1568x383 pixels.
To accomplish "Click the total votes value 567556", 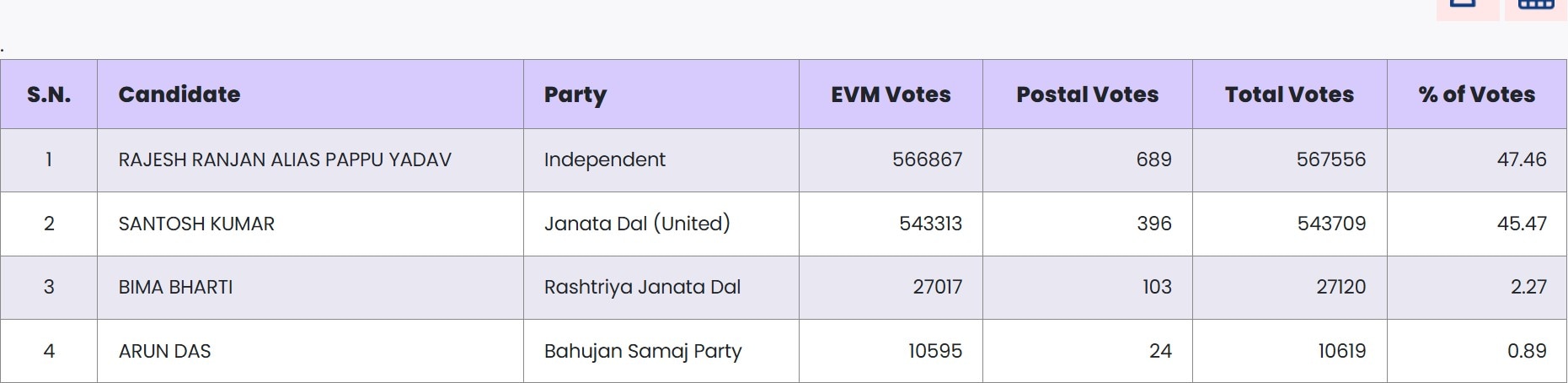I will (x=1330, y=159).
